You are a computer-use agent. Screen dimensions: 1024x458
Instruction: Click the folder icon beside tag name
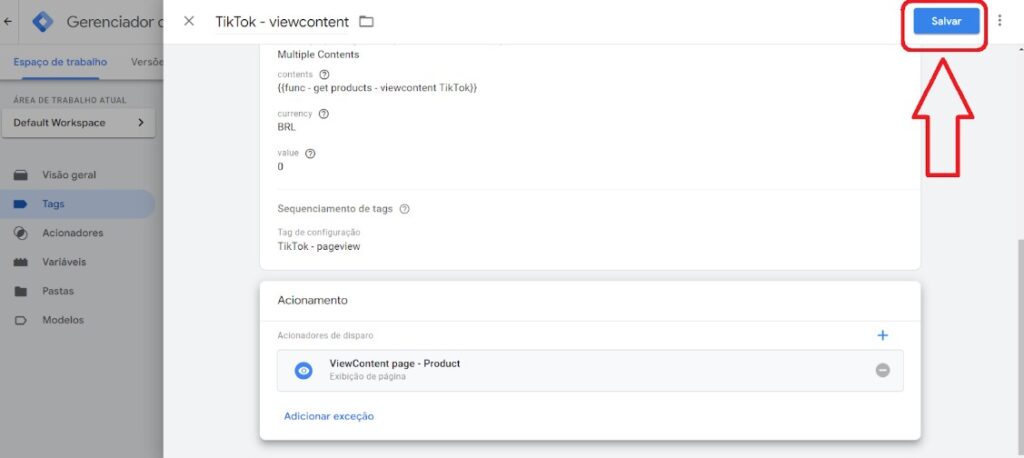pos(366,22)
